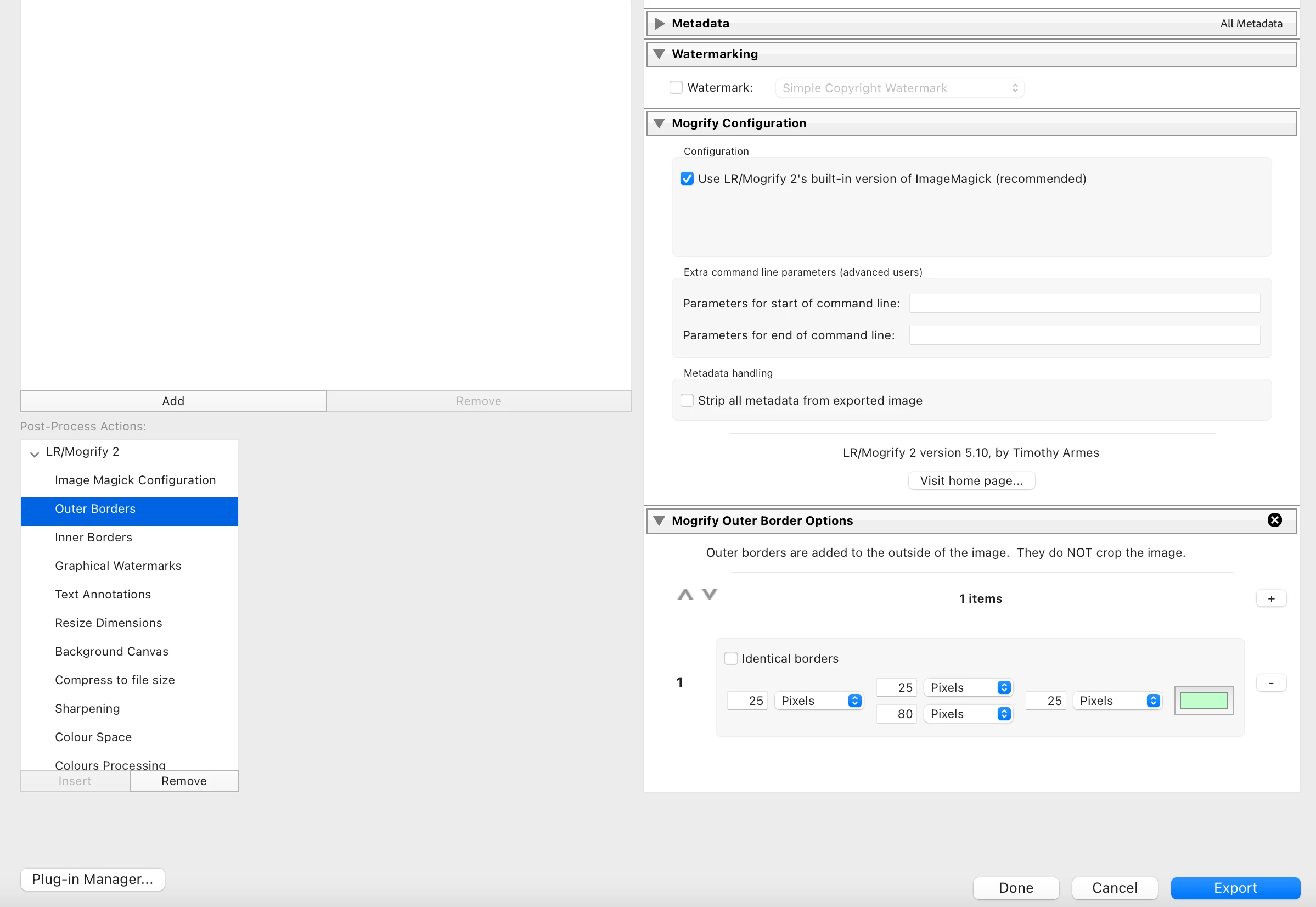Screen dimensions: 1316x907
Task: Close the Mogrify Outer Border Options panel
Action: coord(1274,520)
